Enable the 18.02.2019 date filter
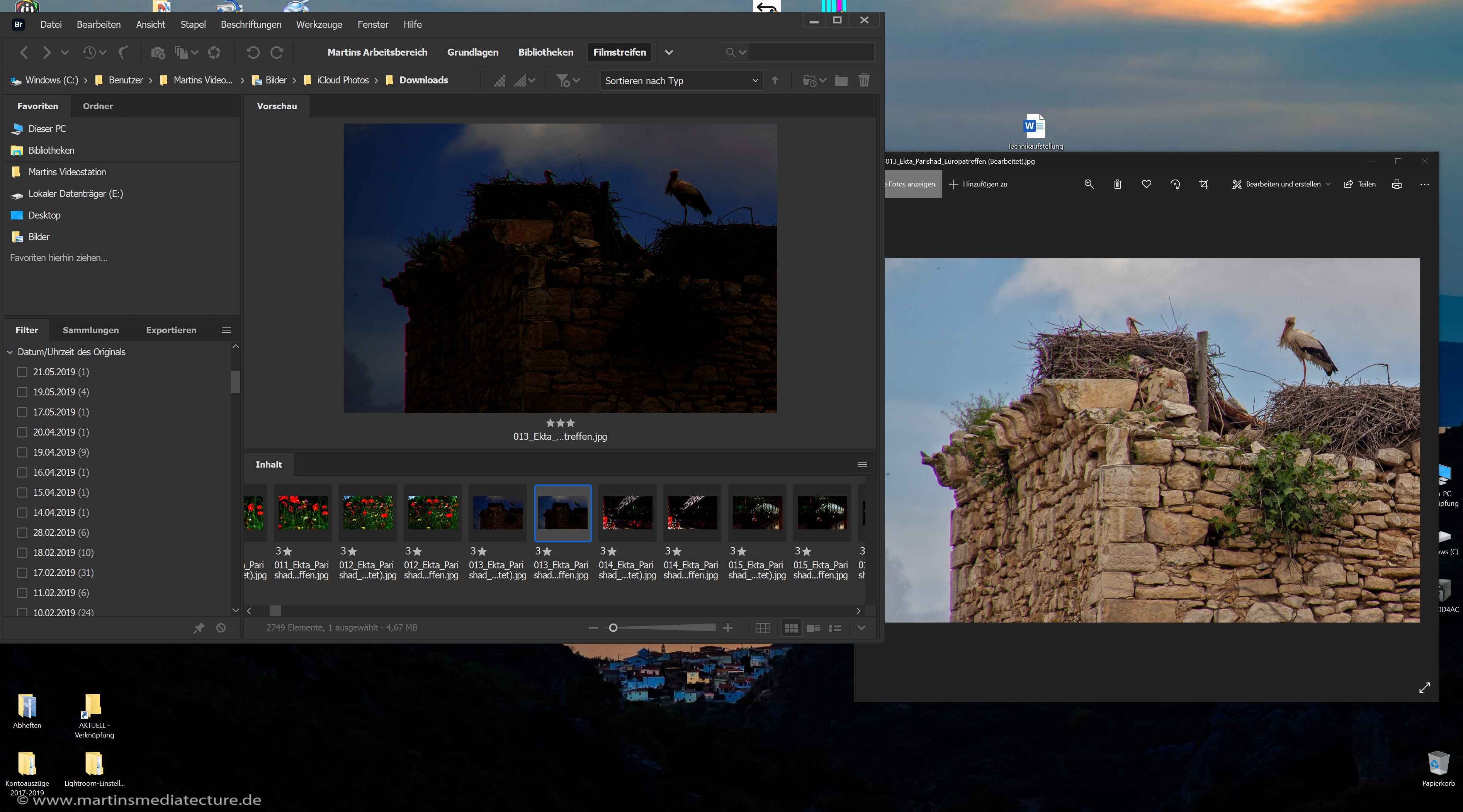 tap(22, 552)
